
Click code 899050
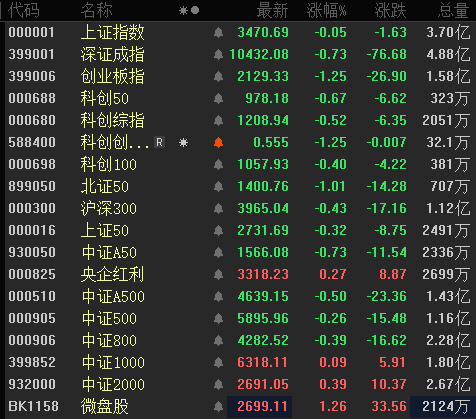click(32, 187)
